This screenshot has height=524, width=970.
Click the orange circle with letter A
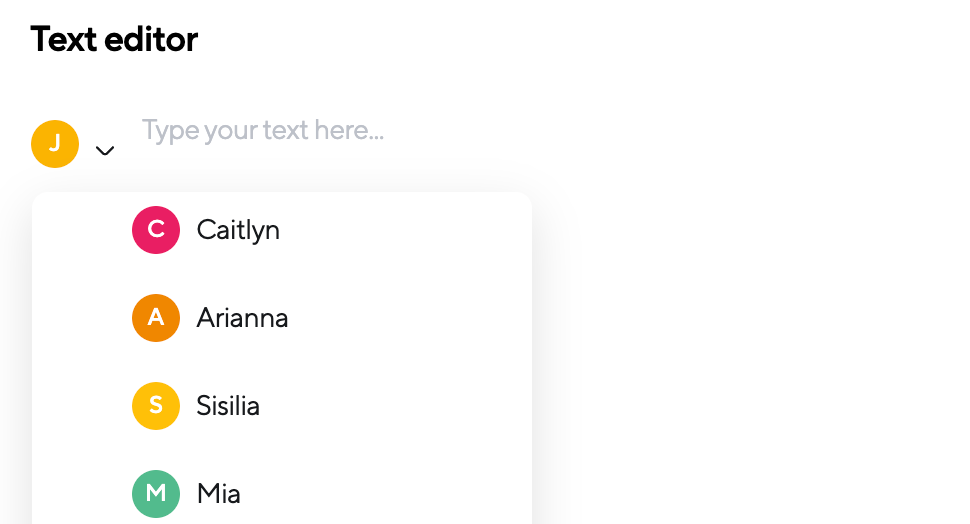pos(156,318)
